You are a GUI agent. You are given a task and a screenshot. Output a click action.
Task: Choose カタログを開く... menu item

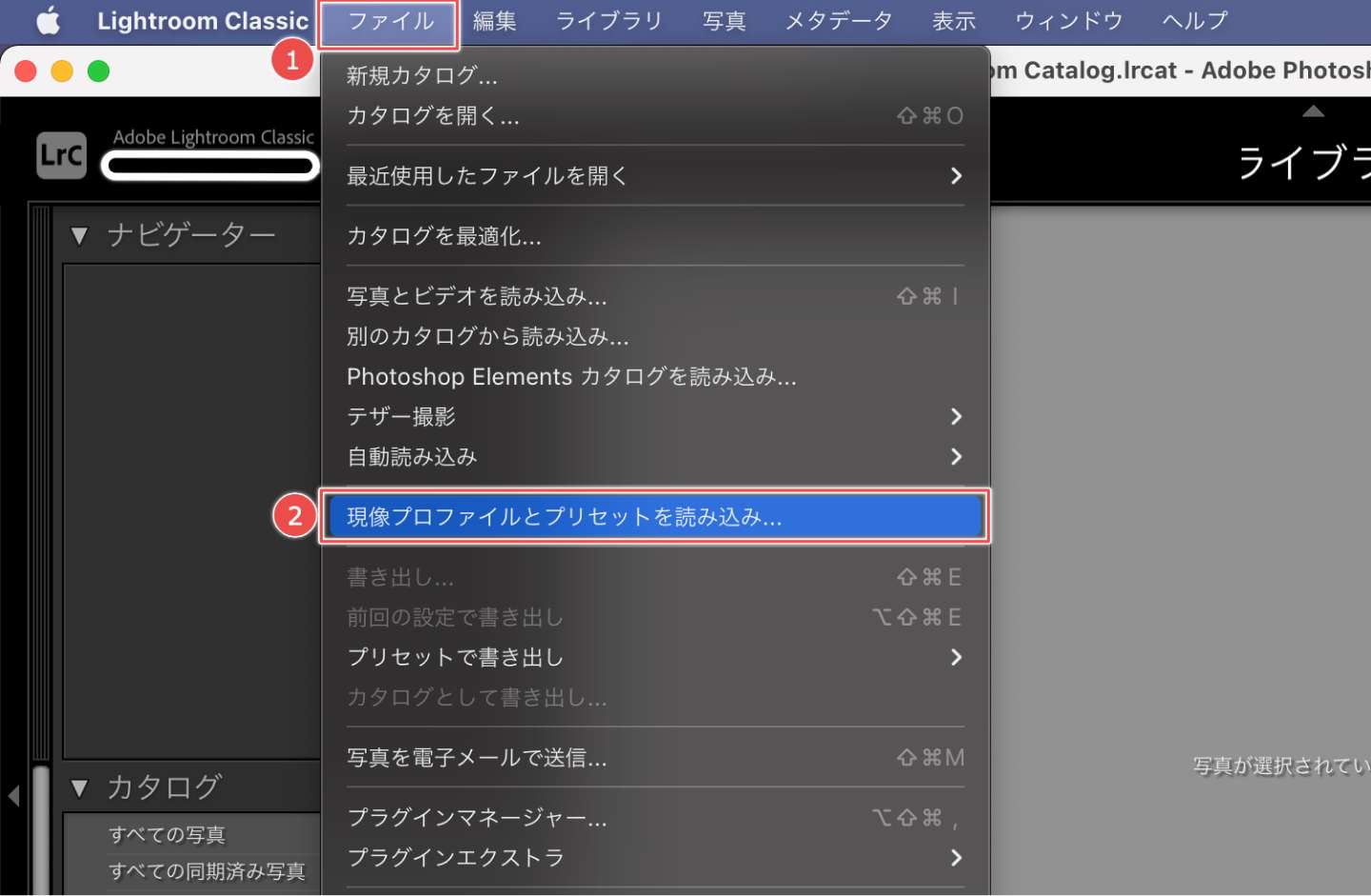[655, 116]
